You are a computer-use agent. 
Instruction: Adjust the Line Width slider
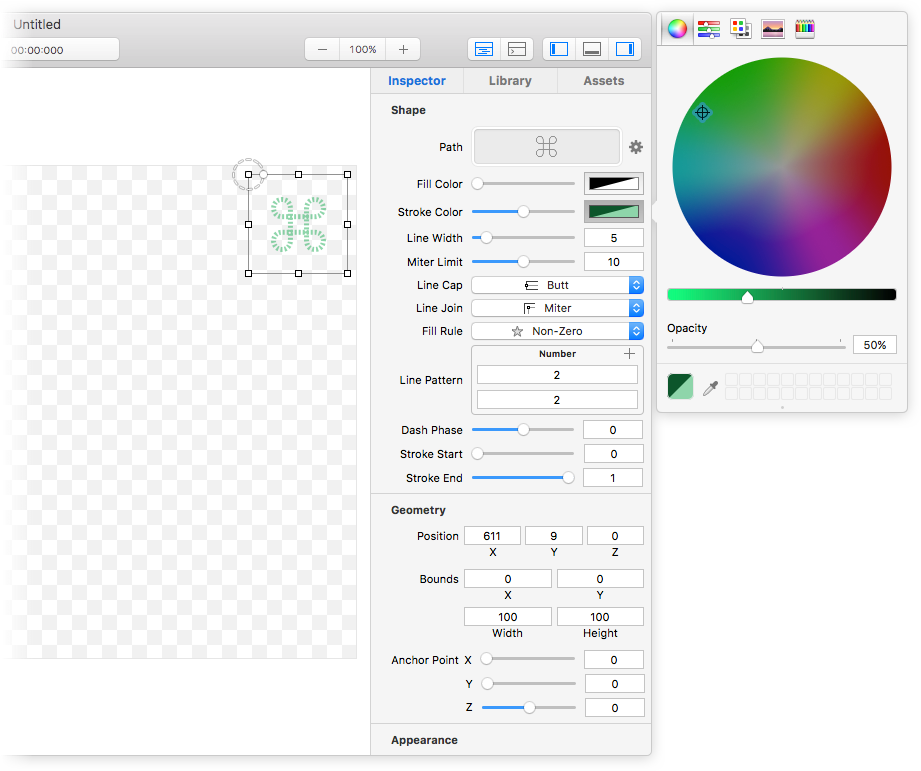pyautogui.click(x=523, y=238)
